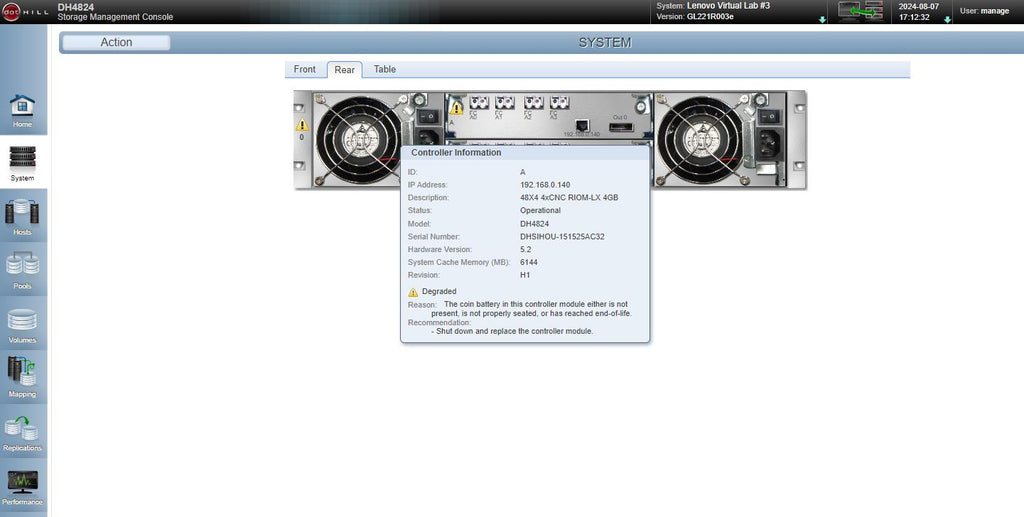
Task: Click the IP address value 192.168.0.140
Action: pos(545,185)
